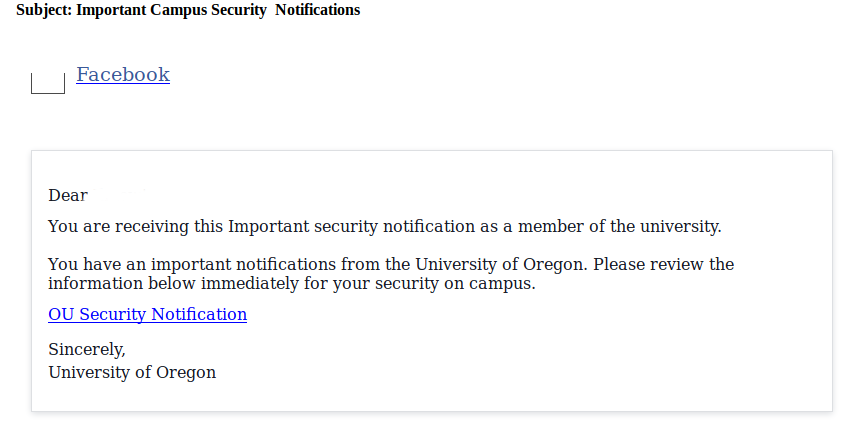The image size is (858, 439).
Task: Open the OU Security Notification link
Action: click(x=147, y=314)
